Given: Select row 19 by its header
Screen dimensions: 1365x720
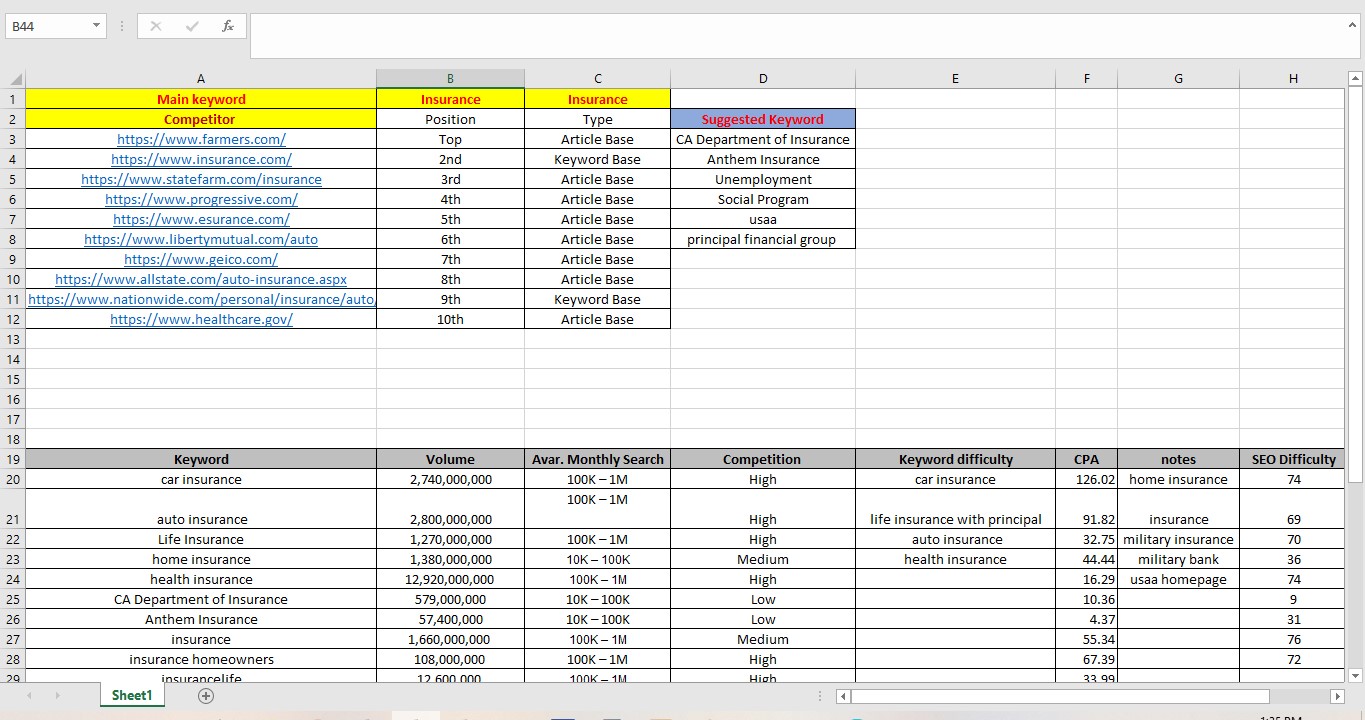Looking at the screenshot, I should (x=12, y=459).
